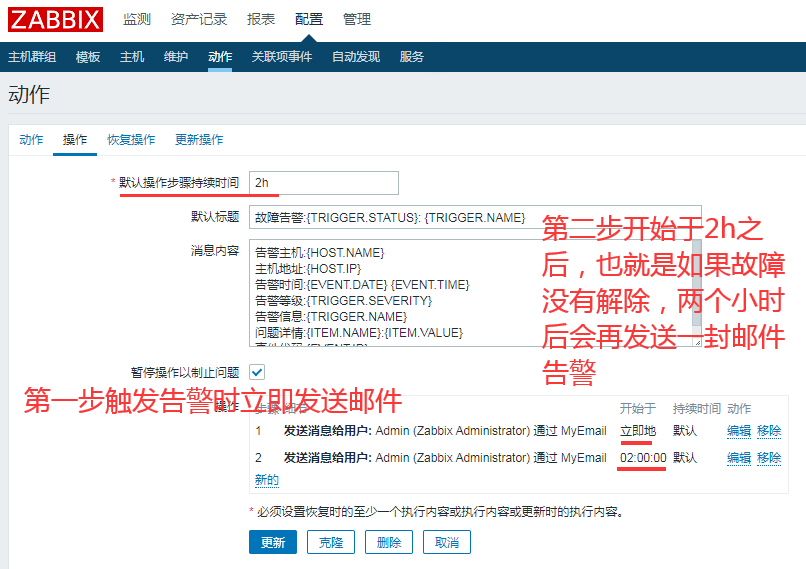Switch to the 动作 form tab

(x=31, y=140)
